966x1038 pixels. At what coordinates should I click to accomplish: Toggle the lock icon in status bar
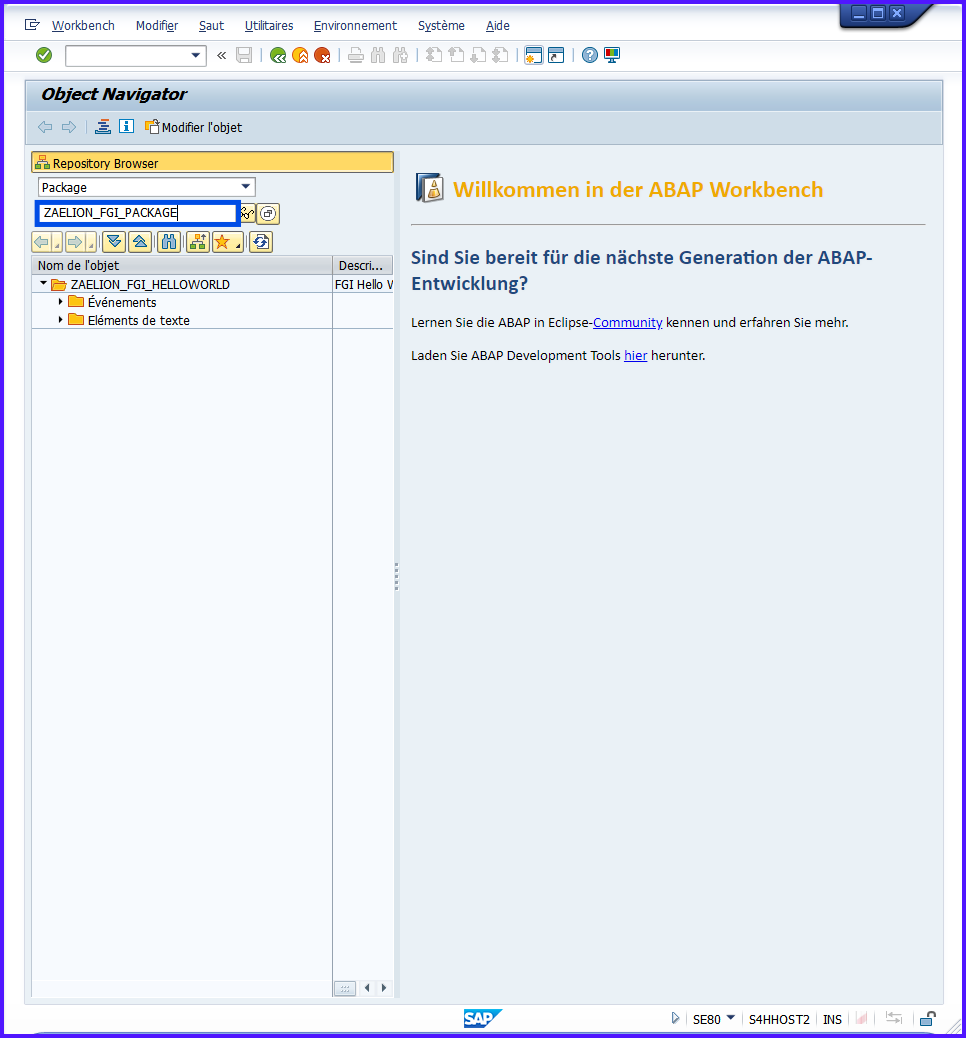tap(928, 1019)
